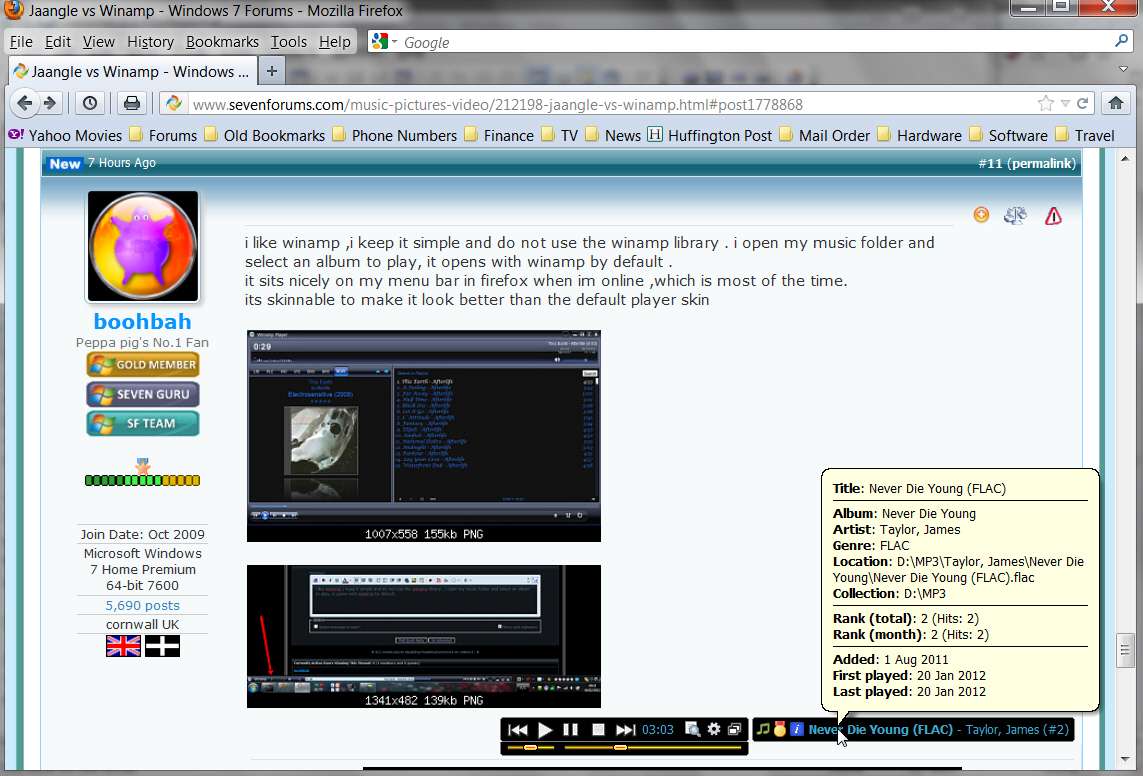The width and height of the screenshot is (1143, 776).
Task: Reload the page with the refresh icon
Action: [x=1082, y=103]
